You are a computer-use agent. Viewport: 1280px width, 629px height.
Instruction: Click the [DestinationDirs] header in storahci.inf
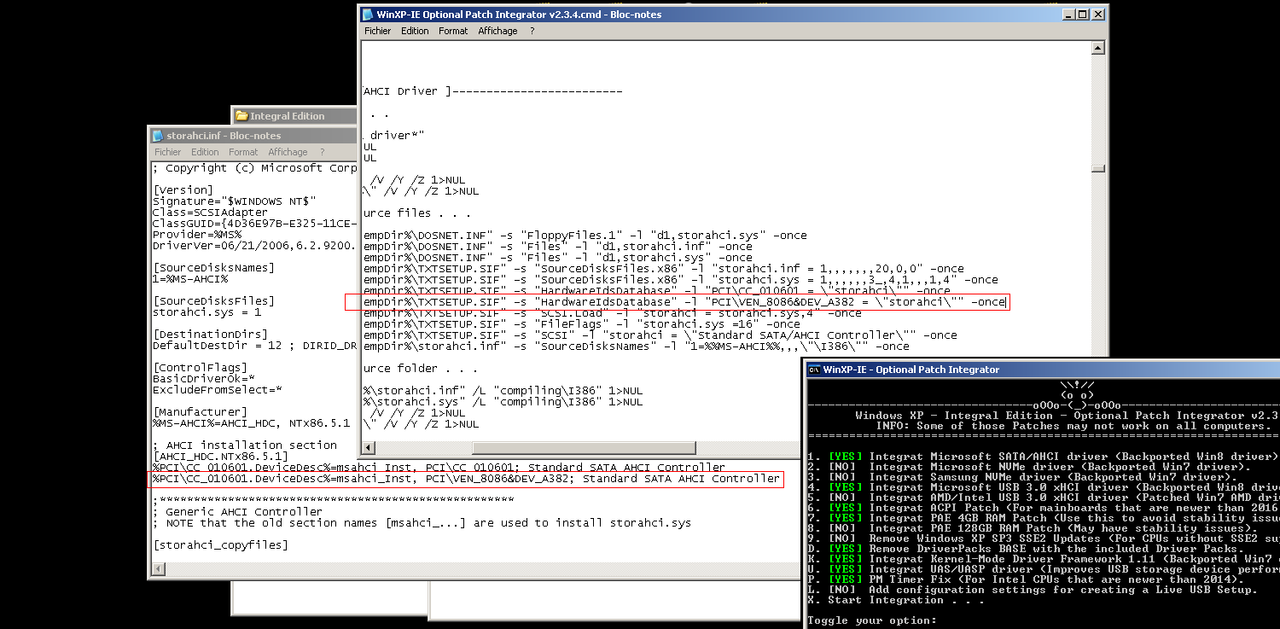209,334
